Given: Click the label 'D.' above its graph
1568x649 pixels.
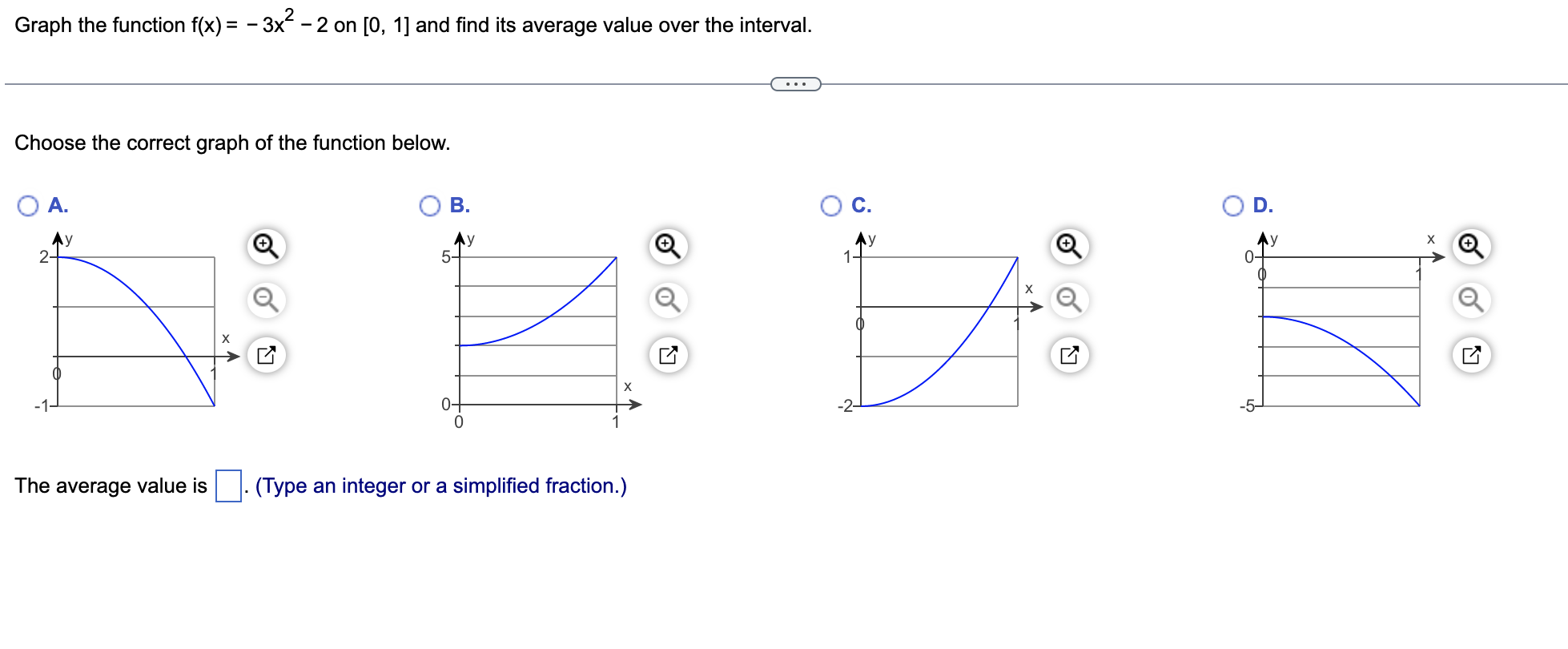Looking at the screenshot, I should [1263, 205].
